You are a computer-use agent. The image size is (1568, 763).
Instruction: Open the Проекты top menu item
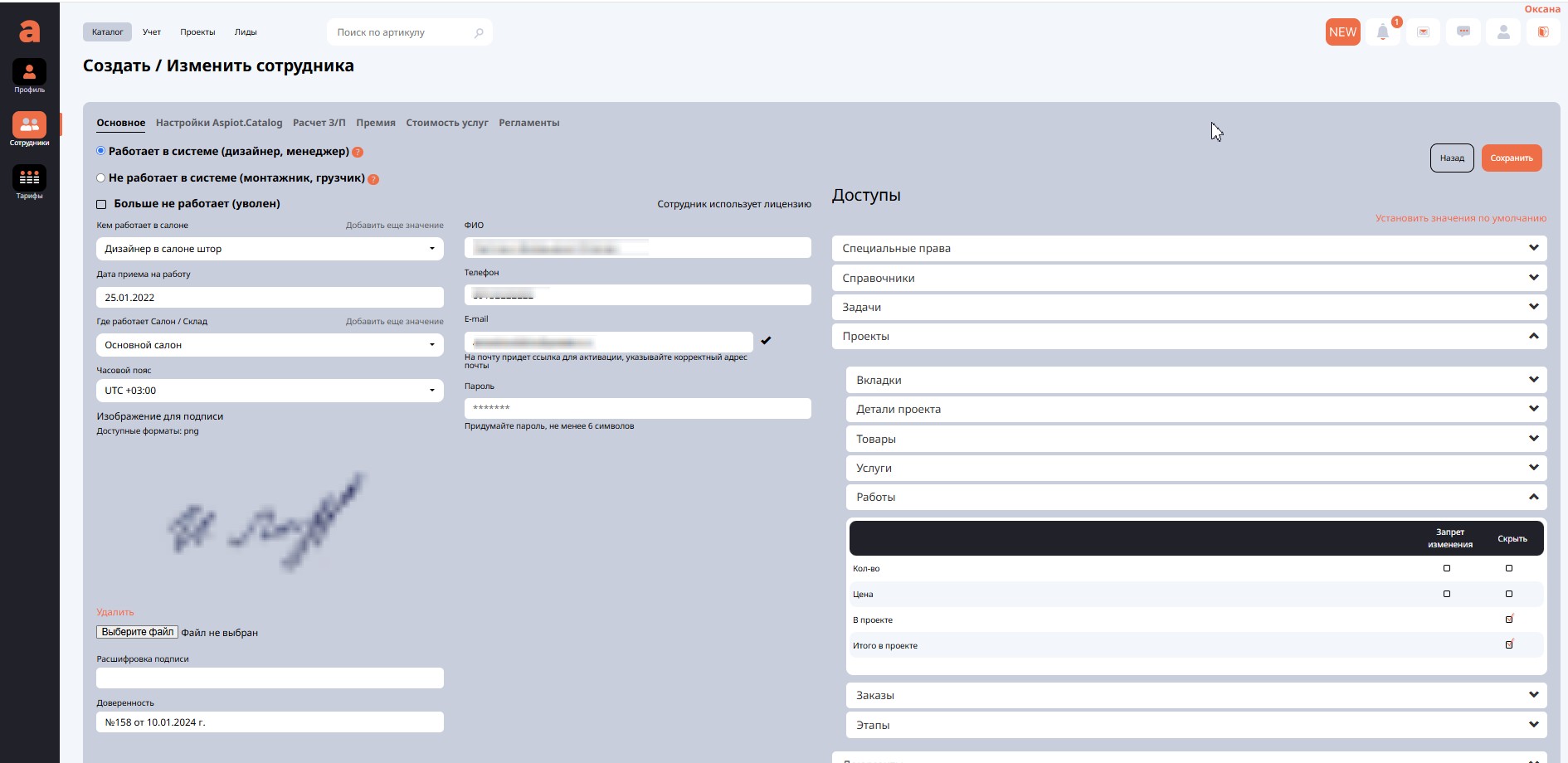[197, 32]
